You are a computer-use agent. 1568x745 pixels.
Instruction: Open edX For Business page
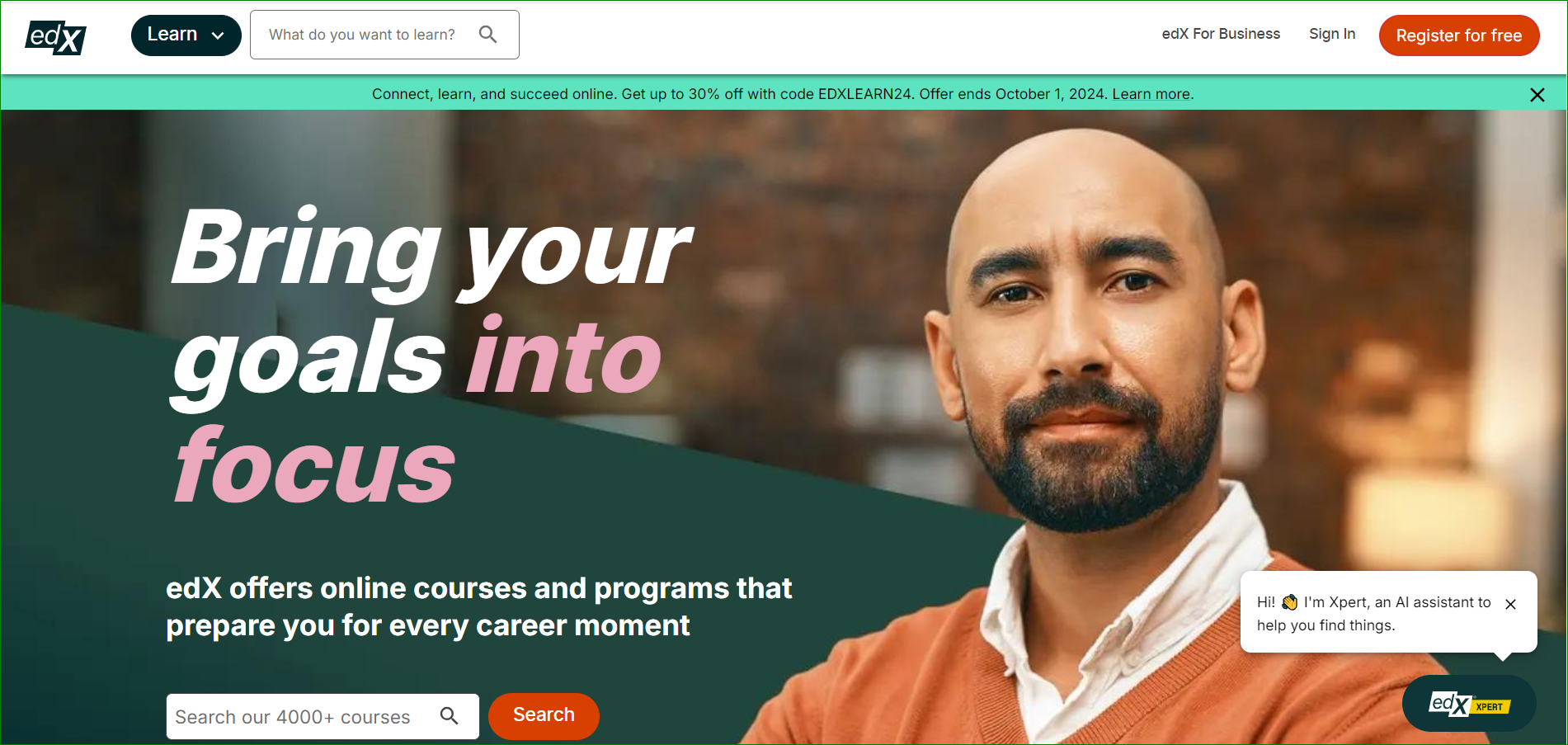coord(1221,34)
